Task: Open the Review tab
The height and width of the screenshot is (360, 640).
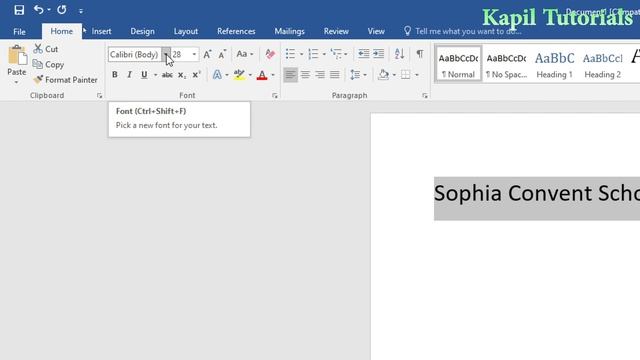Action: (336, 31)
